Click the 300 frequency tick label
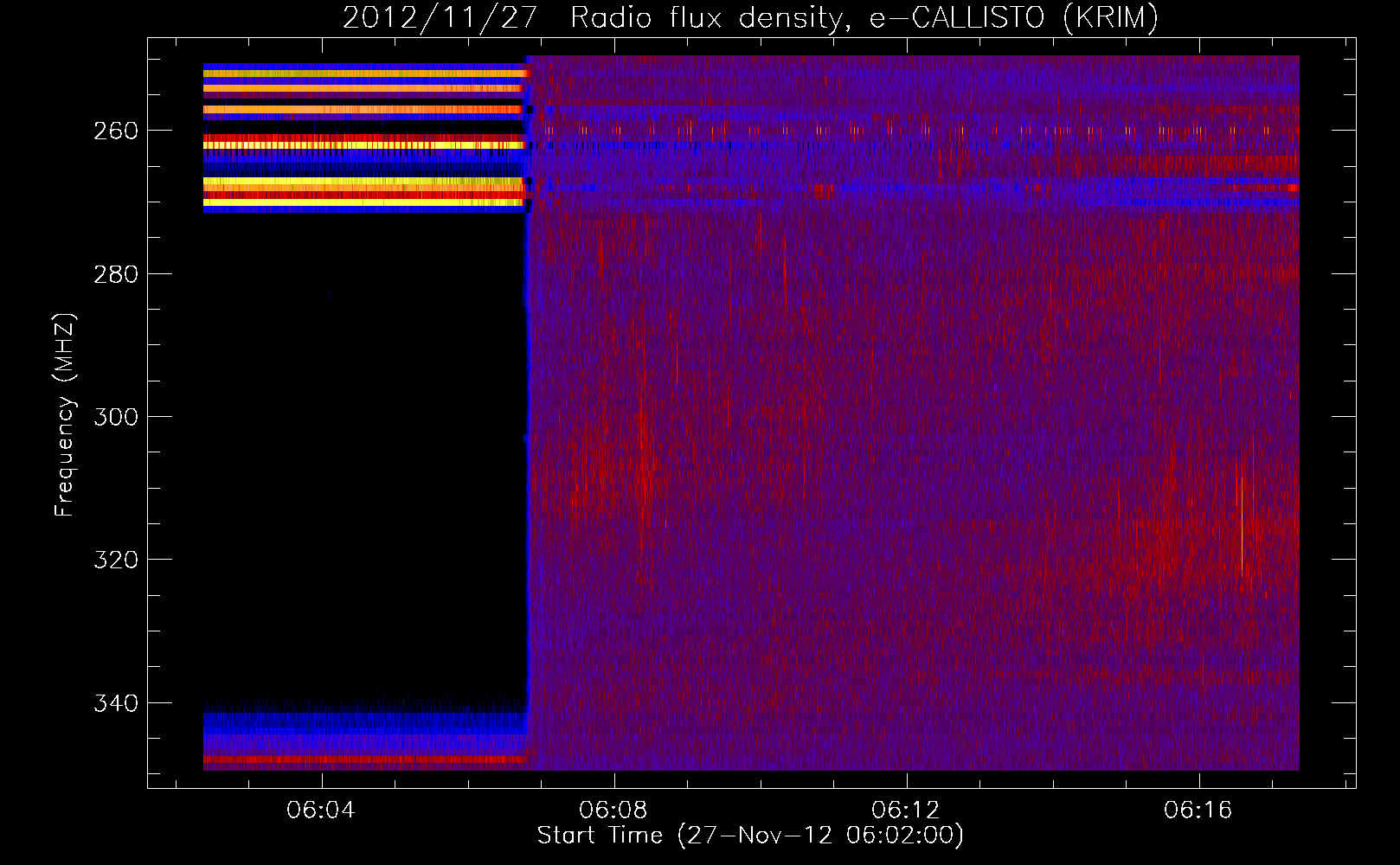The image size is (1400, 865). pyautogui.click(x=116, y=417)
